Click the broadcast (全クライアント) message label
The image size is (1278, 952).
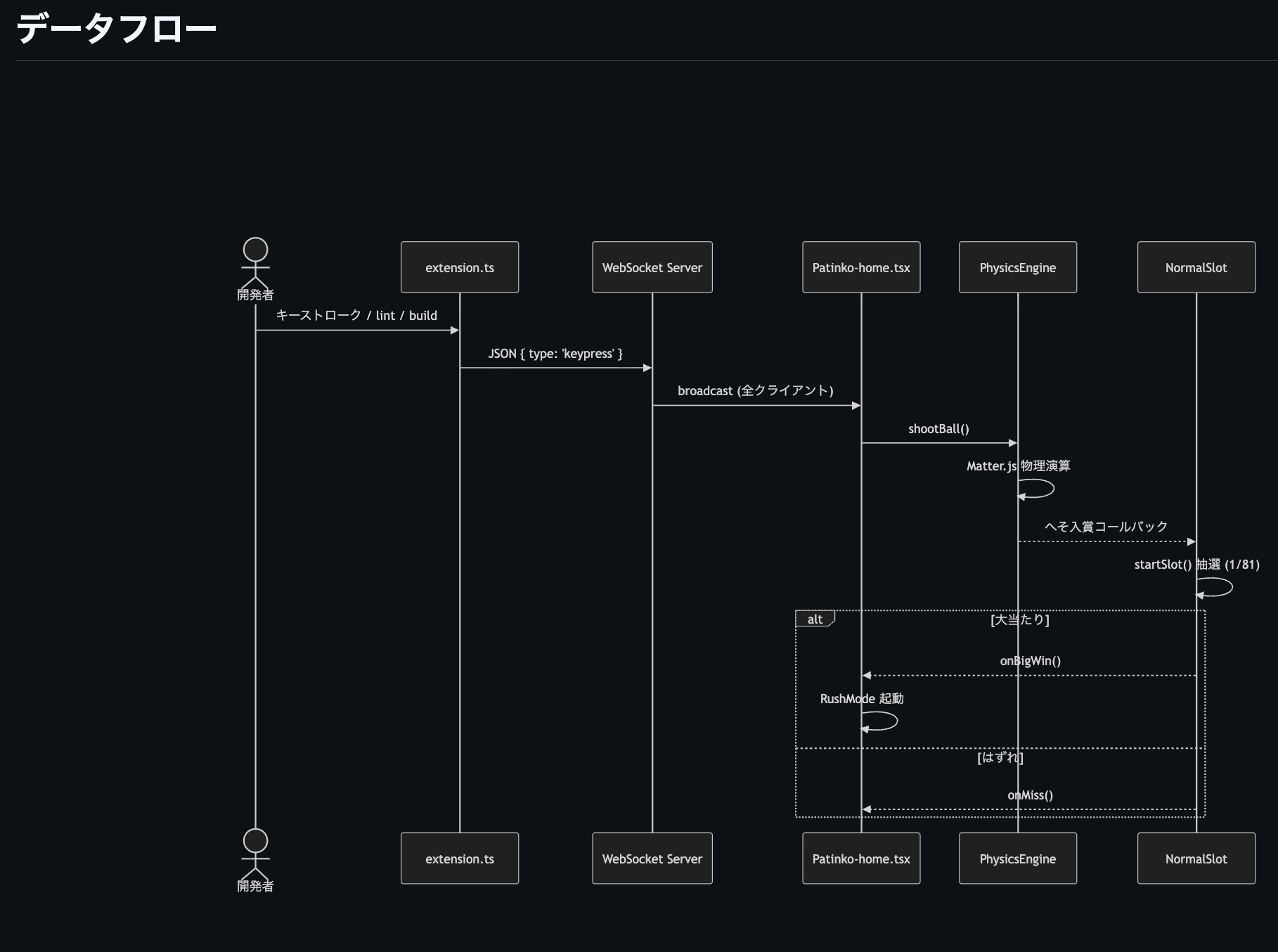756,391
